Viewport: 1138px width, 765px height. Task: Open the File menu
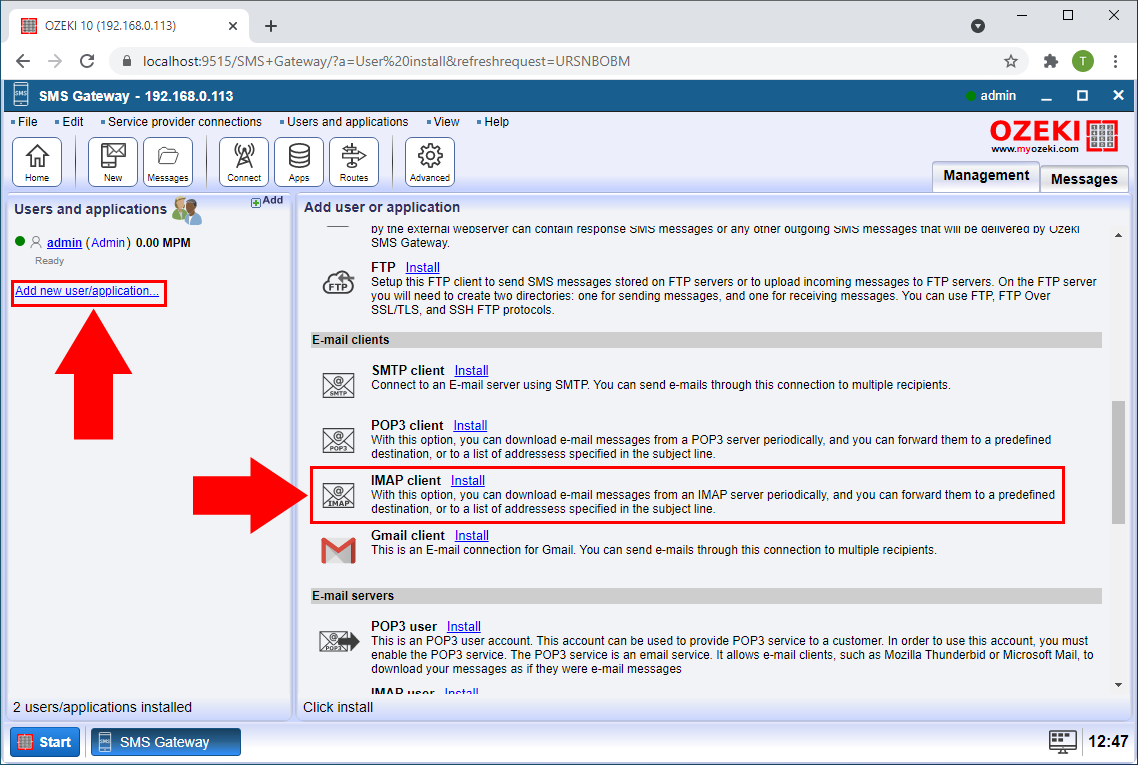[x=28, y=122]
